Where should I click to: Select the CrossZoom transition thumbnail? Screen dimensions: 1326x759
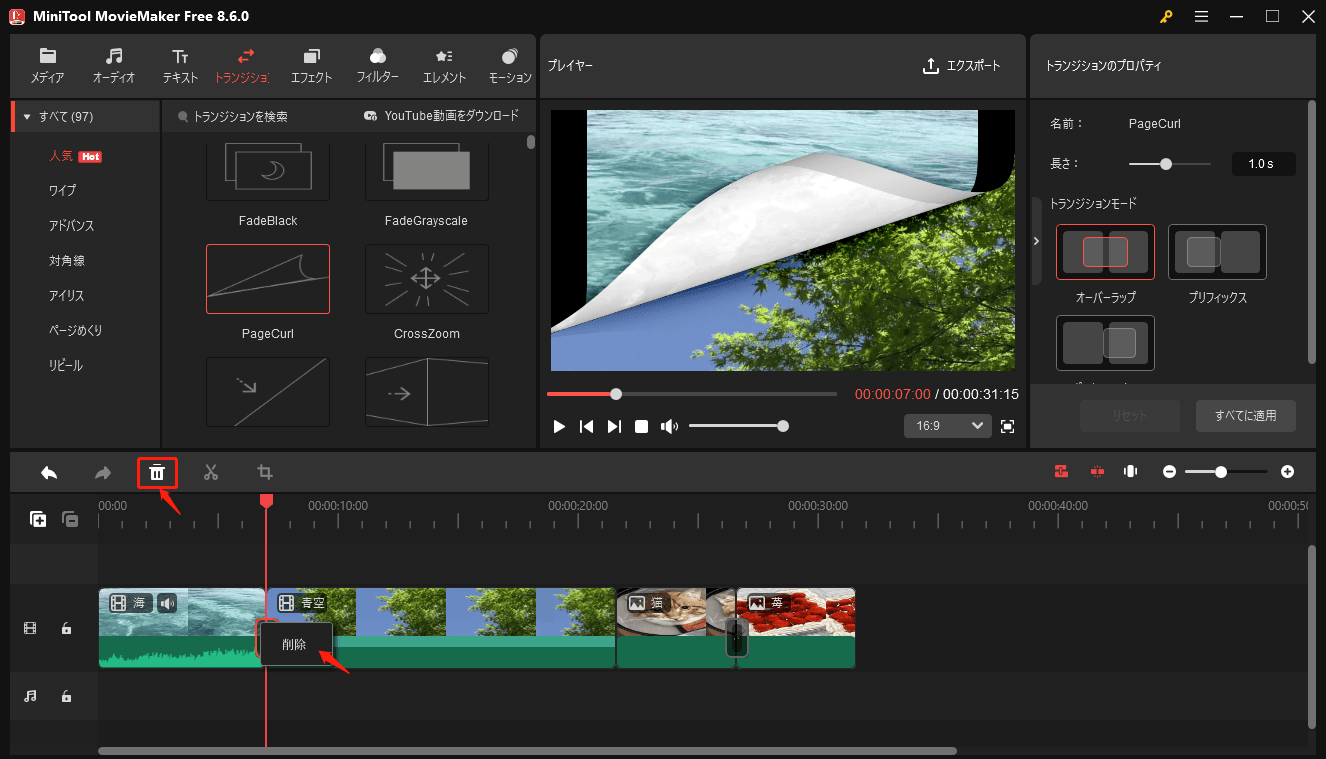pos(426,279)
